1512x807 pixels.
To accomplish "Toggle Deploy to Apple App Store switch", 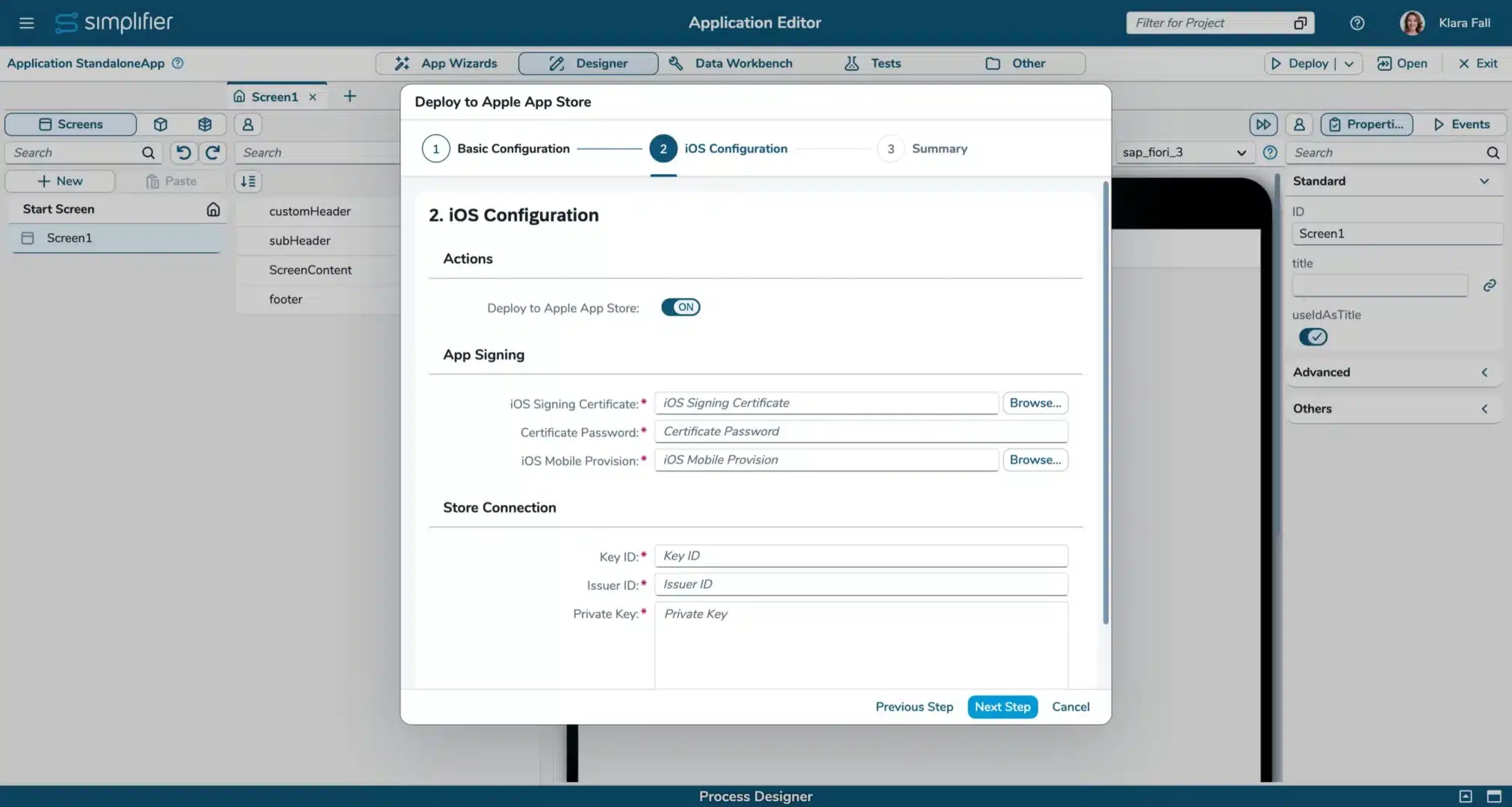I will [680, 307].
